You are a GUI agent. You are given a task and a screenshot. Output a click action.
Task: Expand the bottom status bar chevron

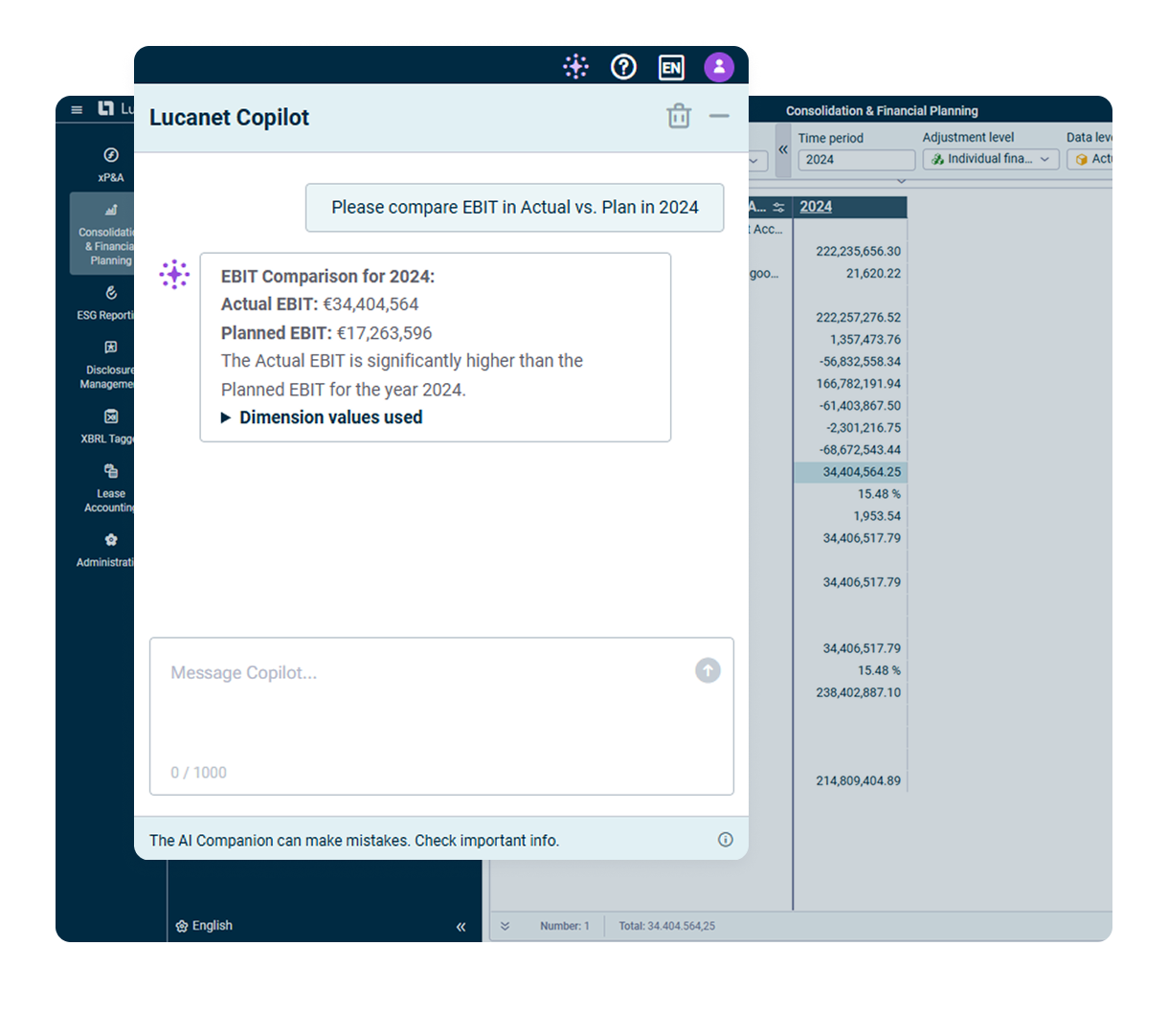coord(505,926)
